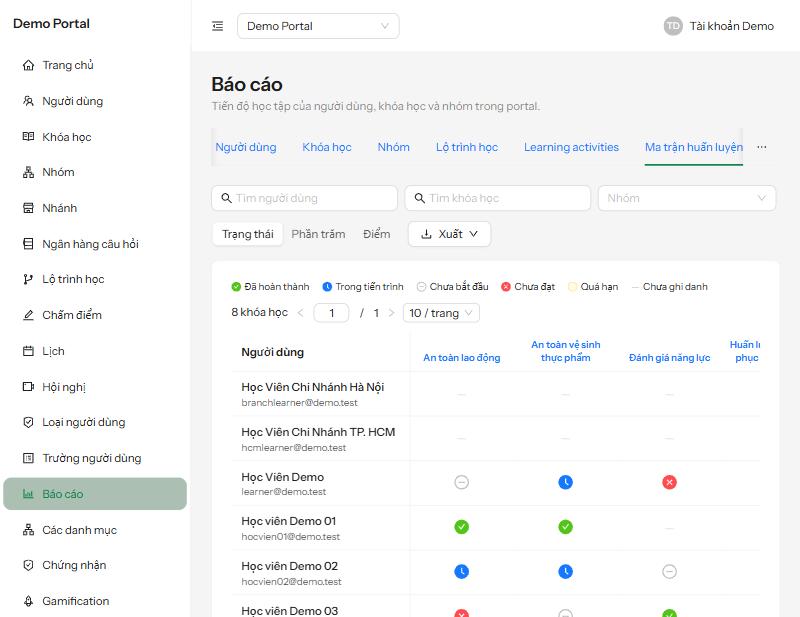Click Học Viên Demo's red failed status icon
Screen dimensions: 800x617
(669, 482)
